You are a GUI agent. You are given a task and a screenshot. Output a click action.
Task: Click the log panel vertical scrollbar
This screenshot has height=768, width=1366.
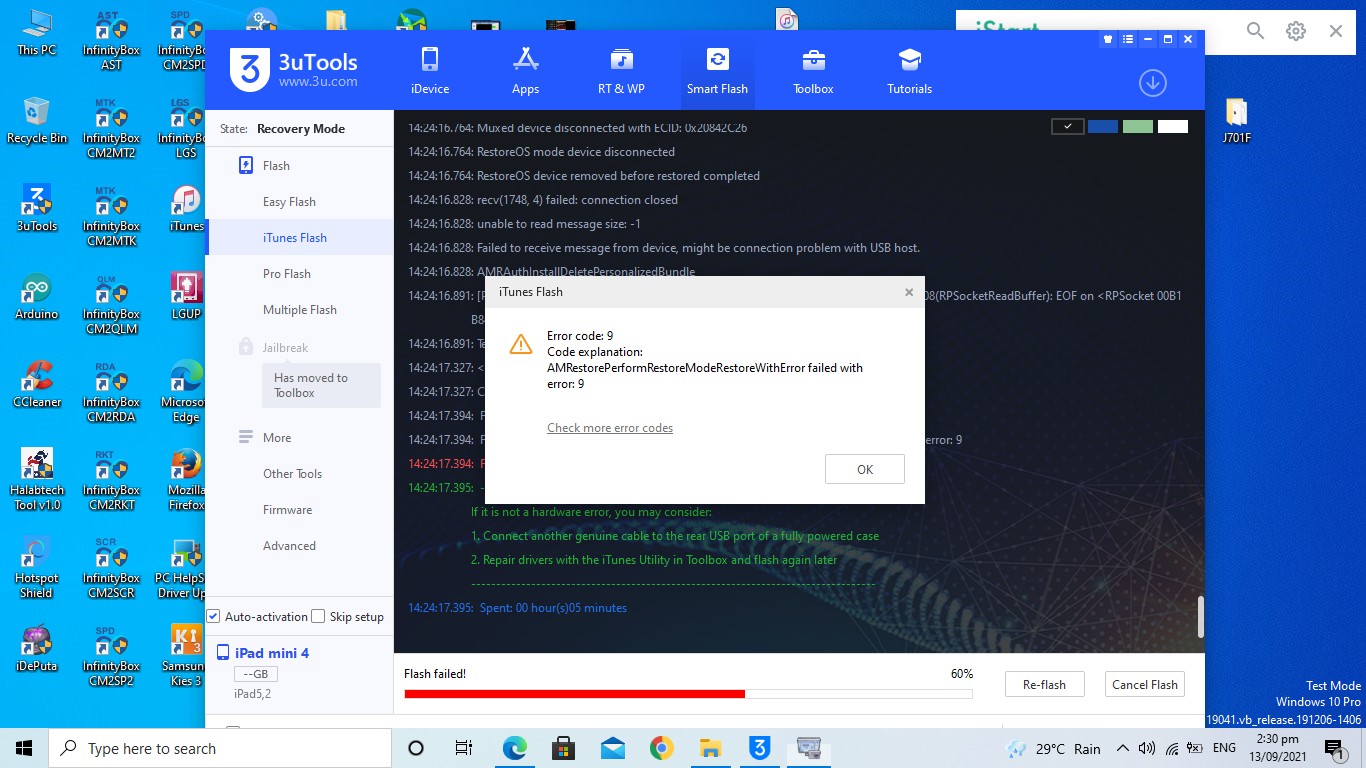tap(1200, 615)
